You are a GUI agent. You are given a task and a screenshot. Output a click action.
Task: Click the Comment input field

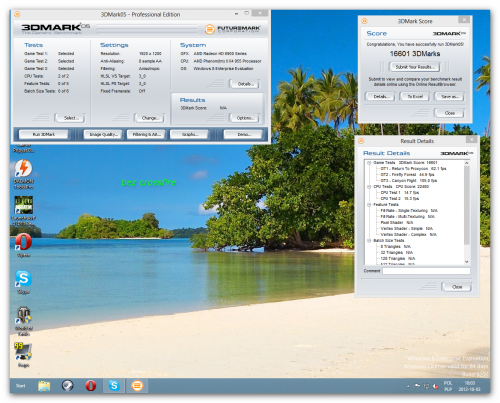[426, 271]
